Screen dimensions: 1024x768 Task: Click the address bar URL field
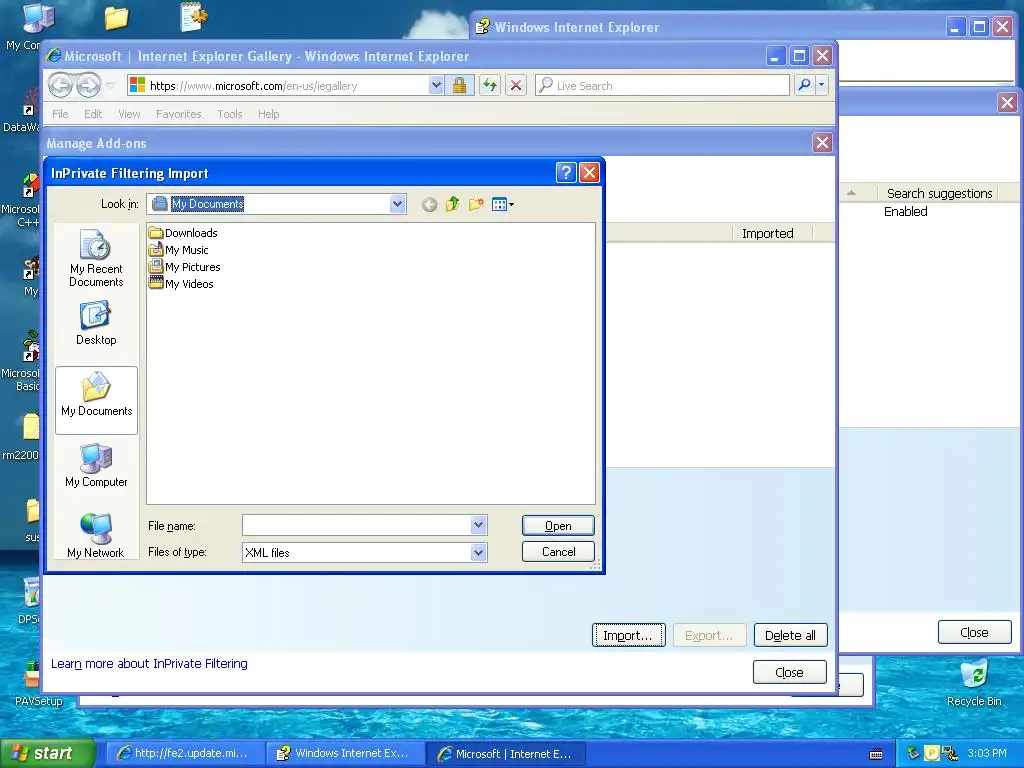[x=287, y=86]
